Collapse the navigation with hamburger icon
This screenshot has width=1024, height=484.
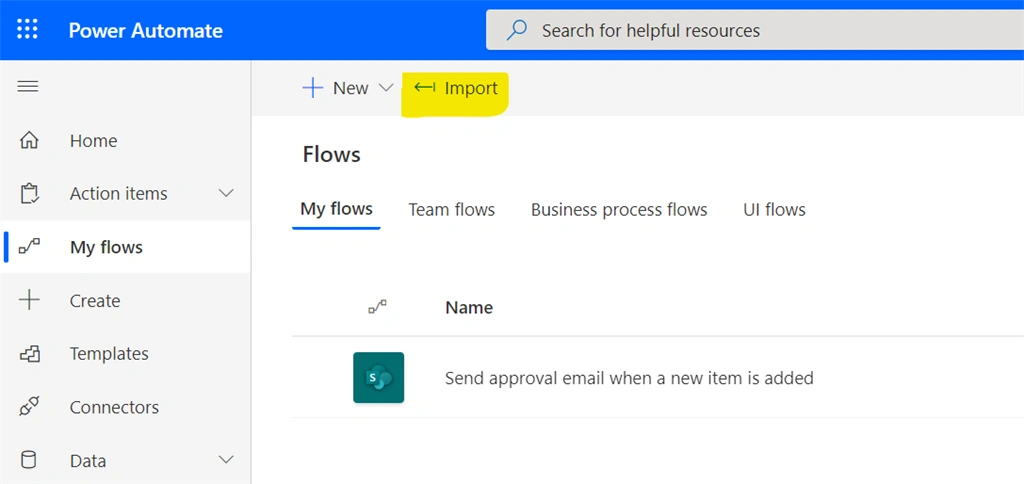coord(27,86)
